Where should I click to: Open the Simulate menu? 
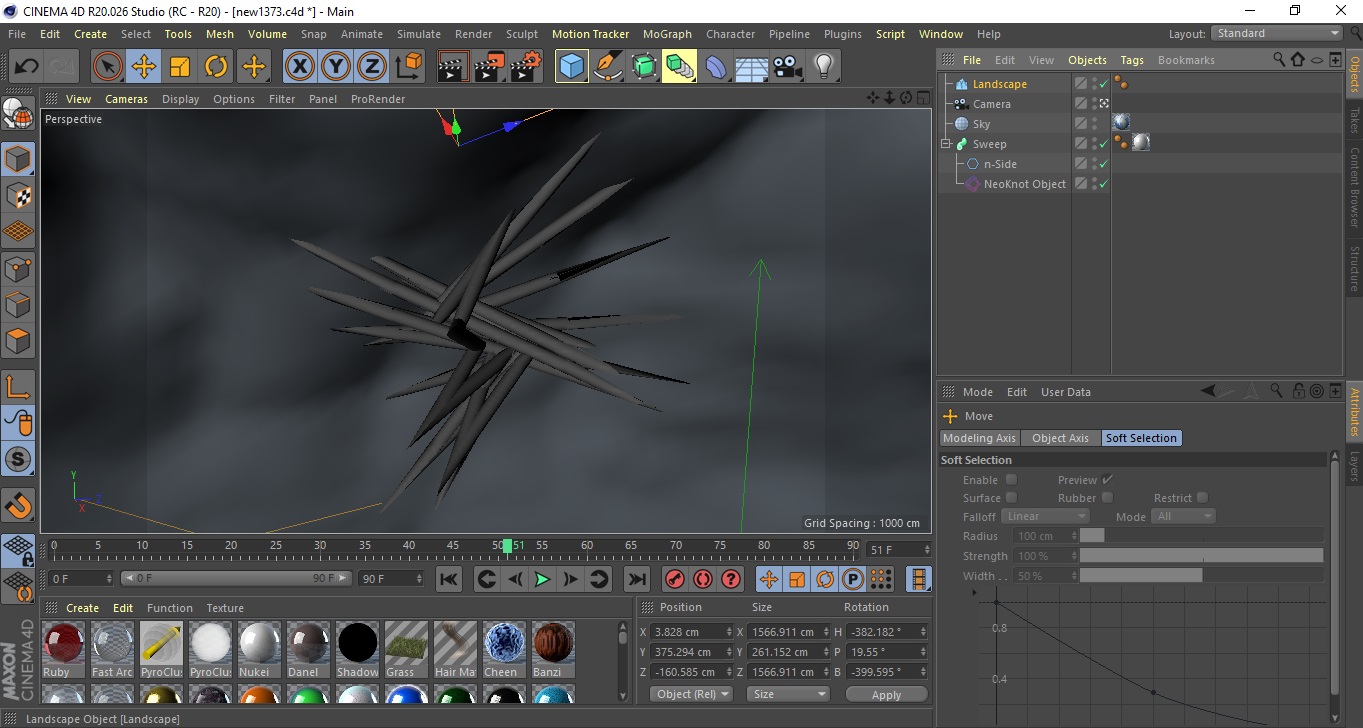click(x=419, y=34)
